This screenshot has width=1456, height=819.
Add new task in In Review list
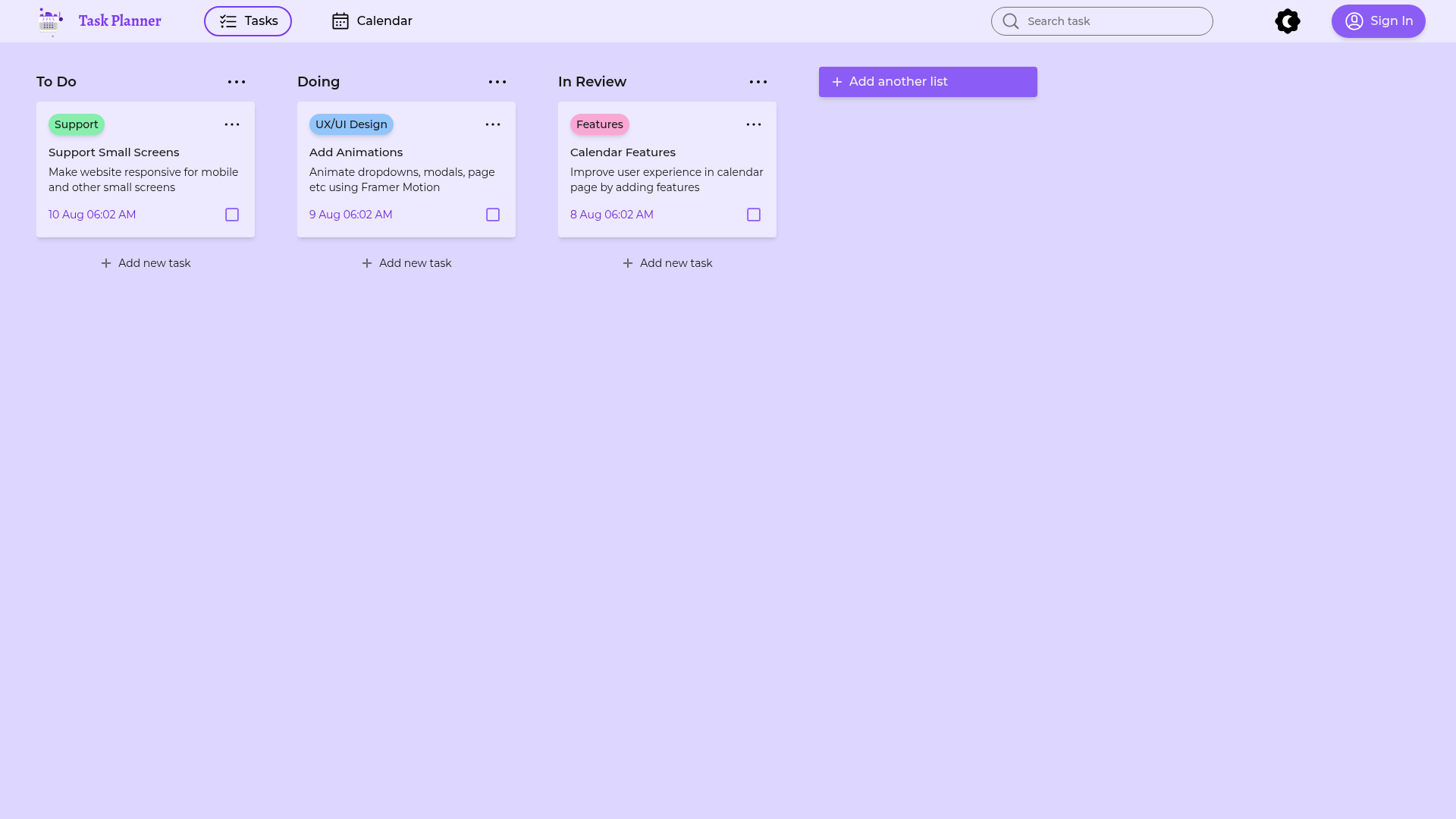tap(667, 263)
